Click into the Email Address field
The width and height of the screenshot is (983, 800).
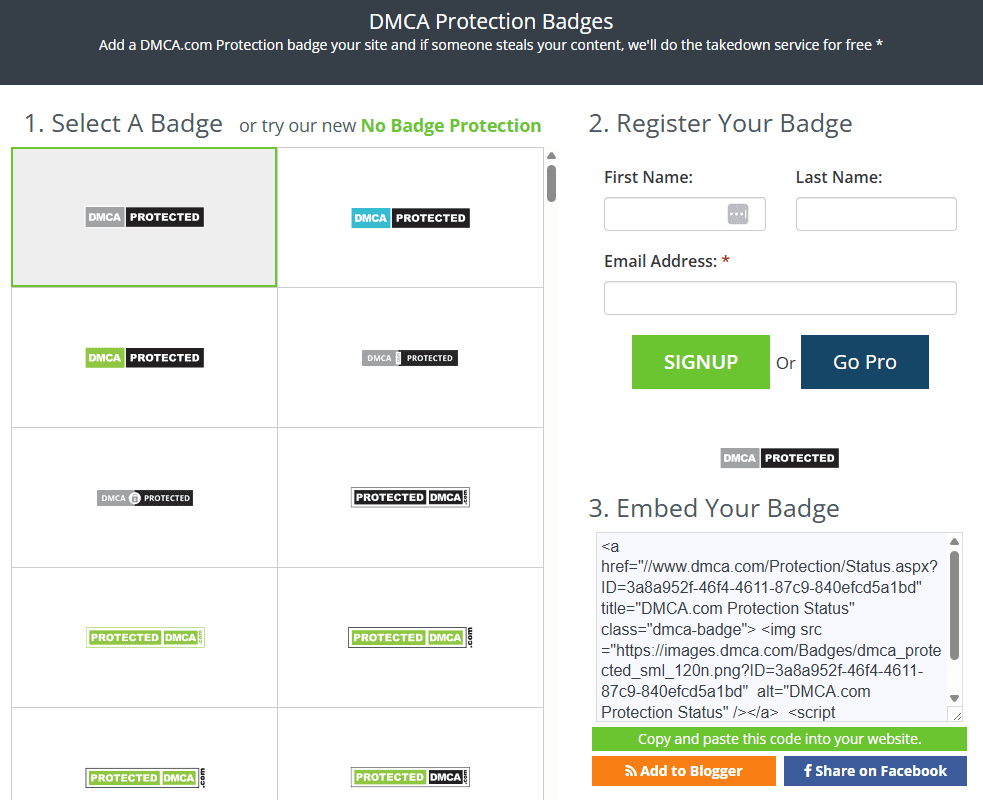(780, 298)
